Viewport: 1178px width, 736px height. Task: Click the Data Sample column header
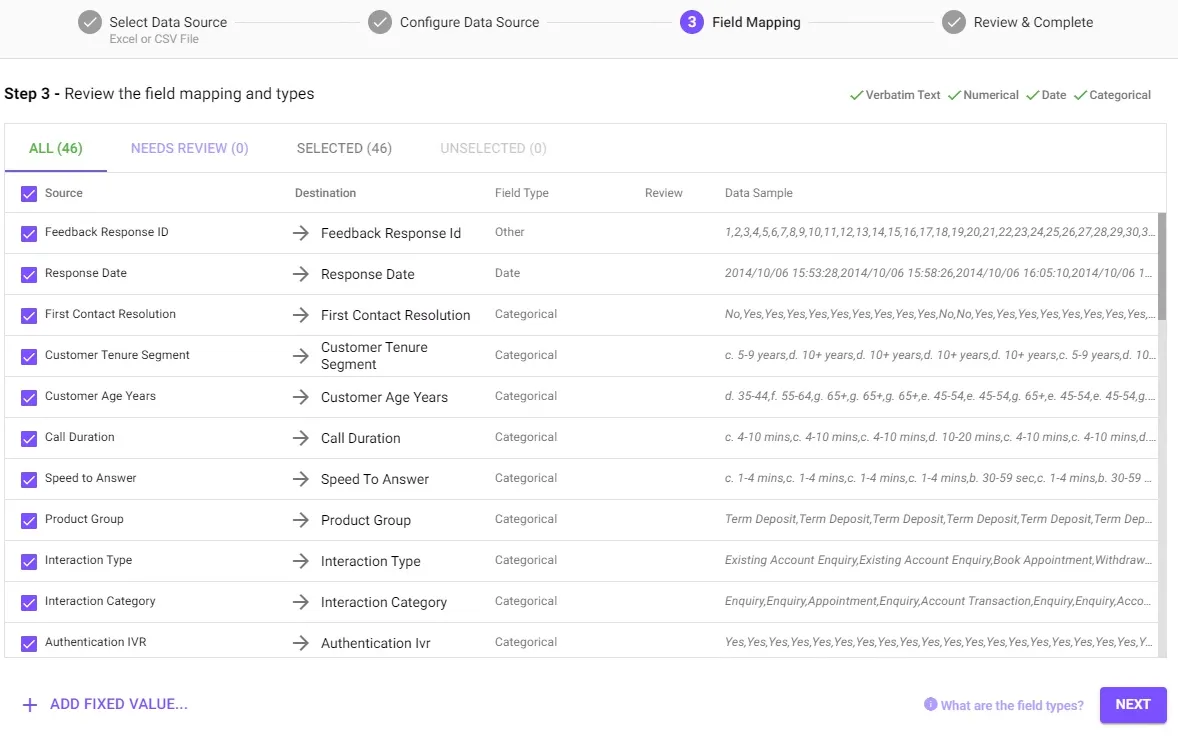click(759, 193)
